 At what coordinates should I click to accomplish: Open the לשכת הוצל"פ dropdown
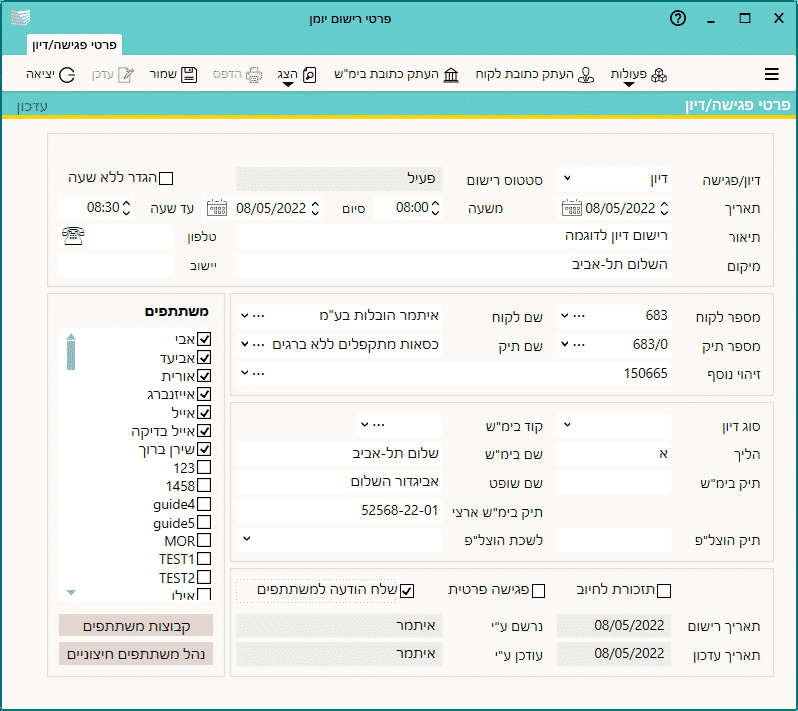[247, 538]
